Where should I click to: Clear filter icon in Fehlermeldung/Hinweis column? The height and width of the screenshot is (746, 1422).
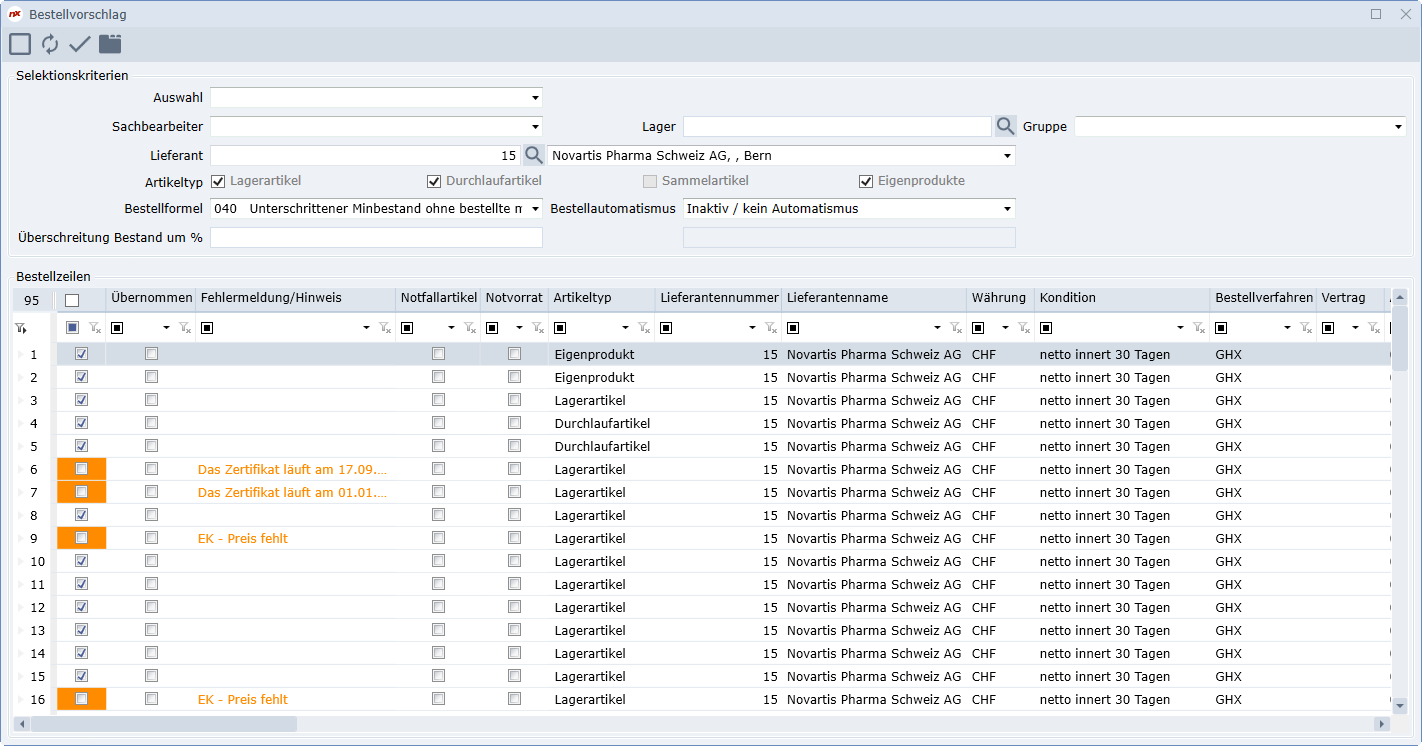pos(385,328)
